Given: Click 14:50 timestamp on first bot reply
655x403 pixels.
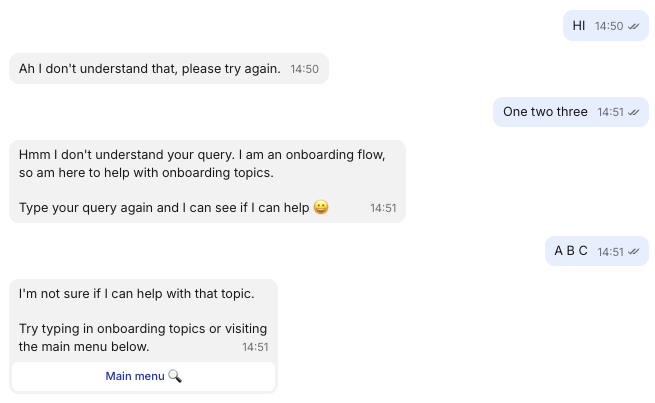Looking at the screenshot, I should 304,69.
